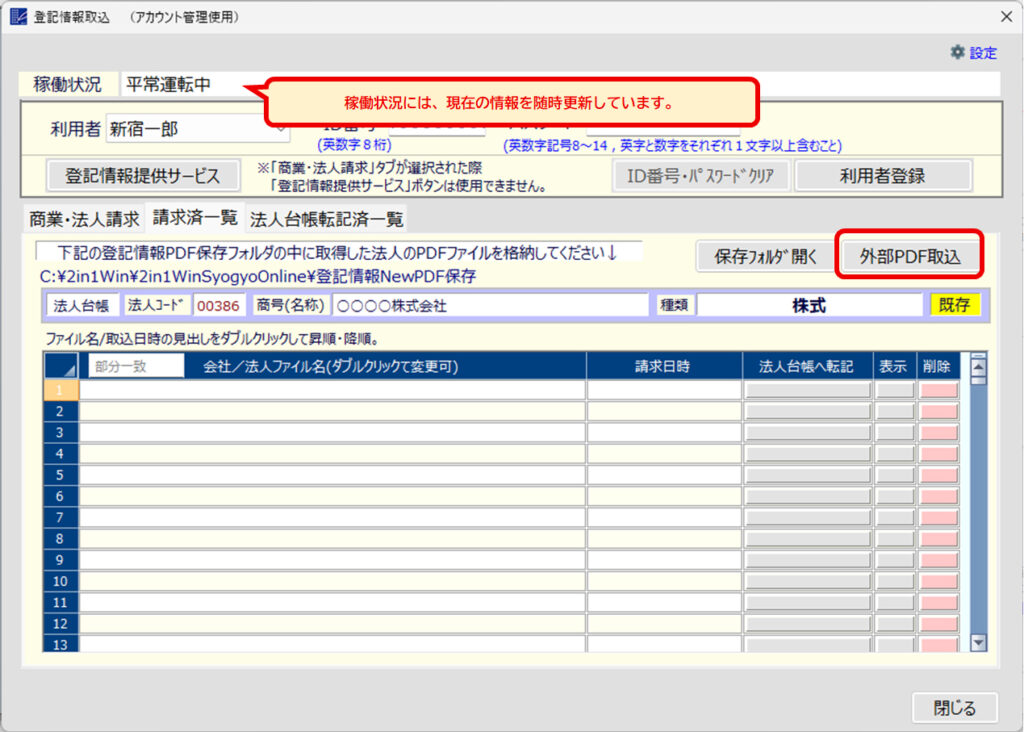This screenshot has width=1024, height=732.
Task: Click scrollbar up arrow in file list
Action: [978, 365]
